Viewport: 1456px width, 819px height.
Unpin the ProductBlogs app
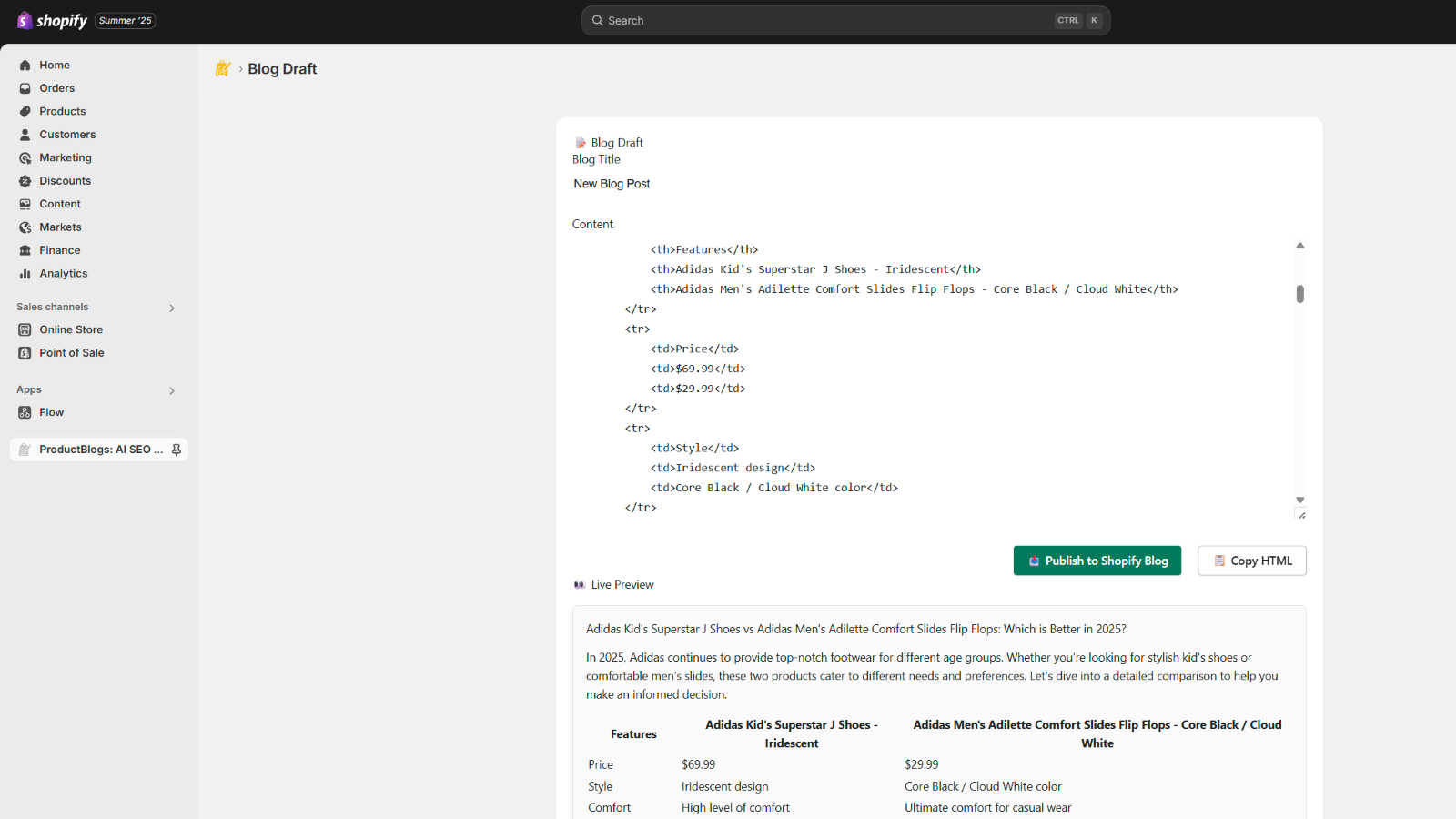point(177,449)
